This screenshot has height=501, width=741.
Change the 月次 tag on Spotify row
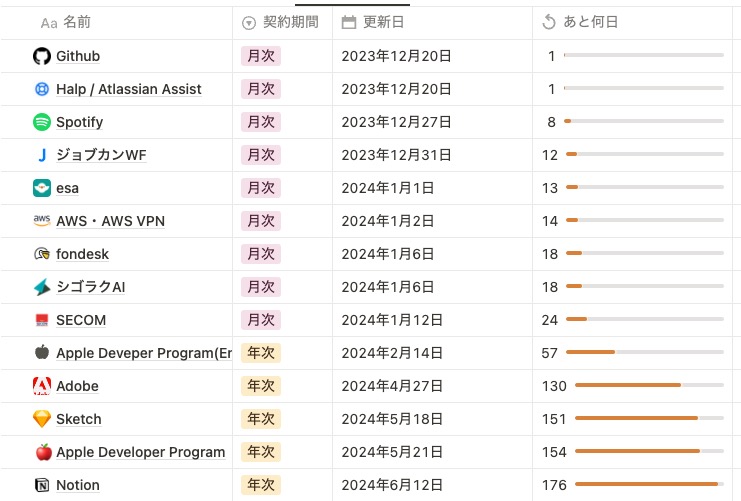coord(261,122)
